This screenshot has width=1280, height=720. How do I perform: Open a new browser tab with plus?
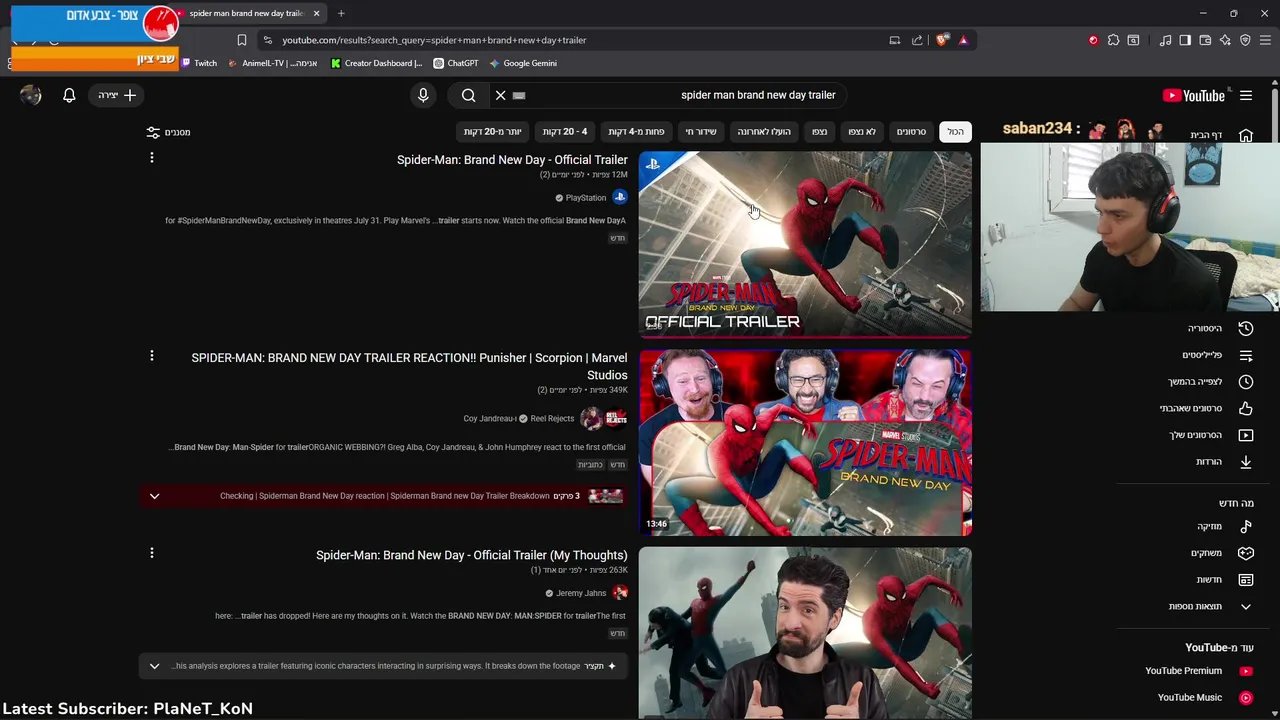(x=341, y=13)
